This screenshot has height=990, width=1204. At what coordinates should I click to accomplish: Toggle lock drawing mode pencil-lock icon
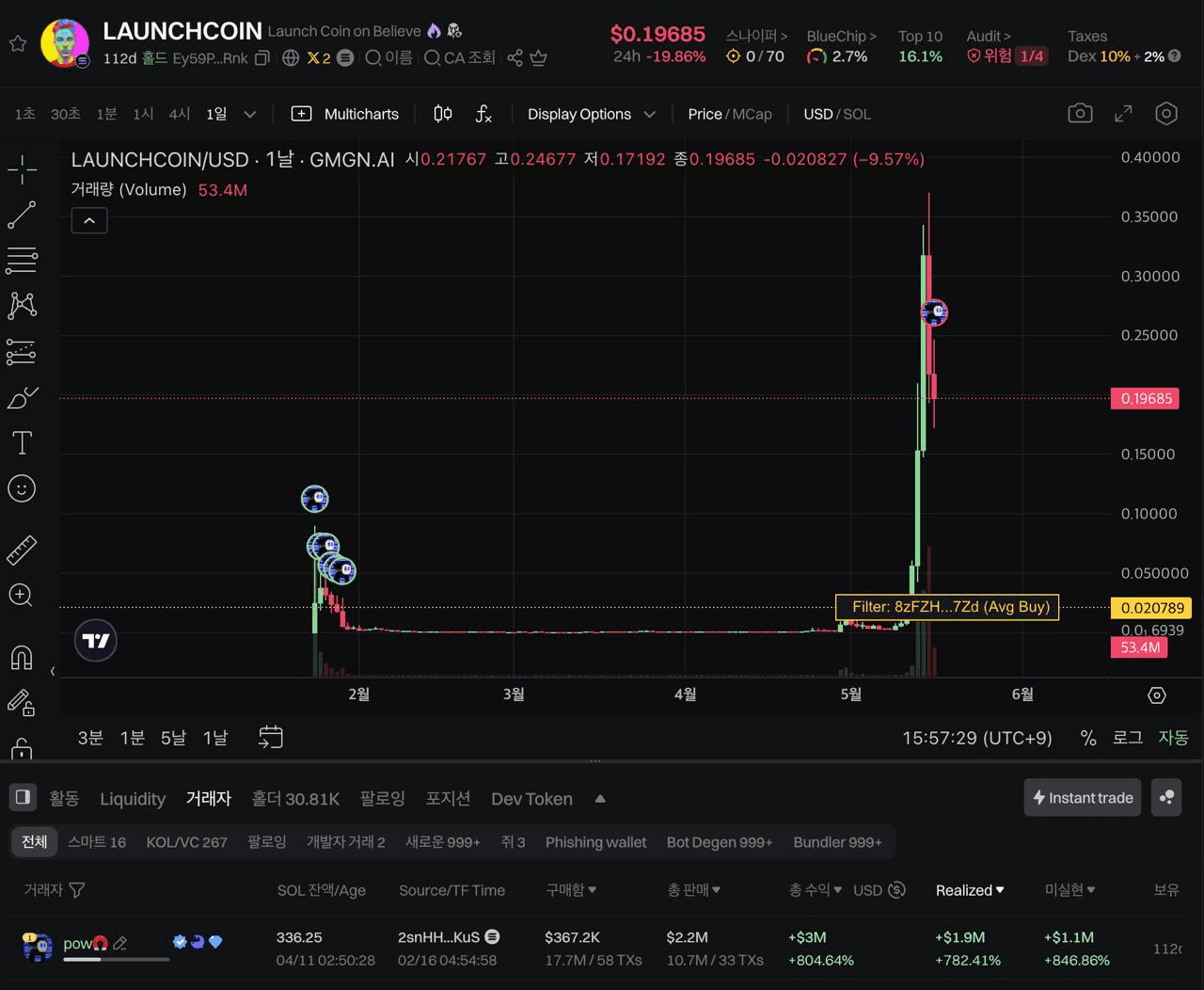[x=22, y=702]
